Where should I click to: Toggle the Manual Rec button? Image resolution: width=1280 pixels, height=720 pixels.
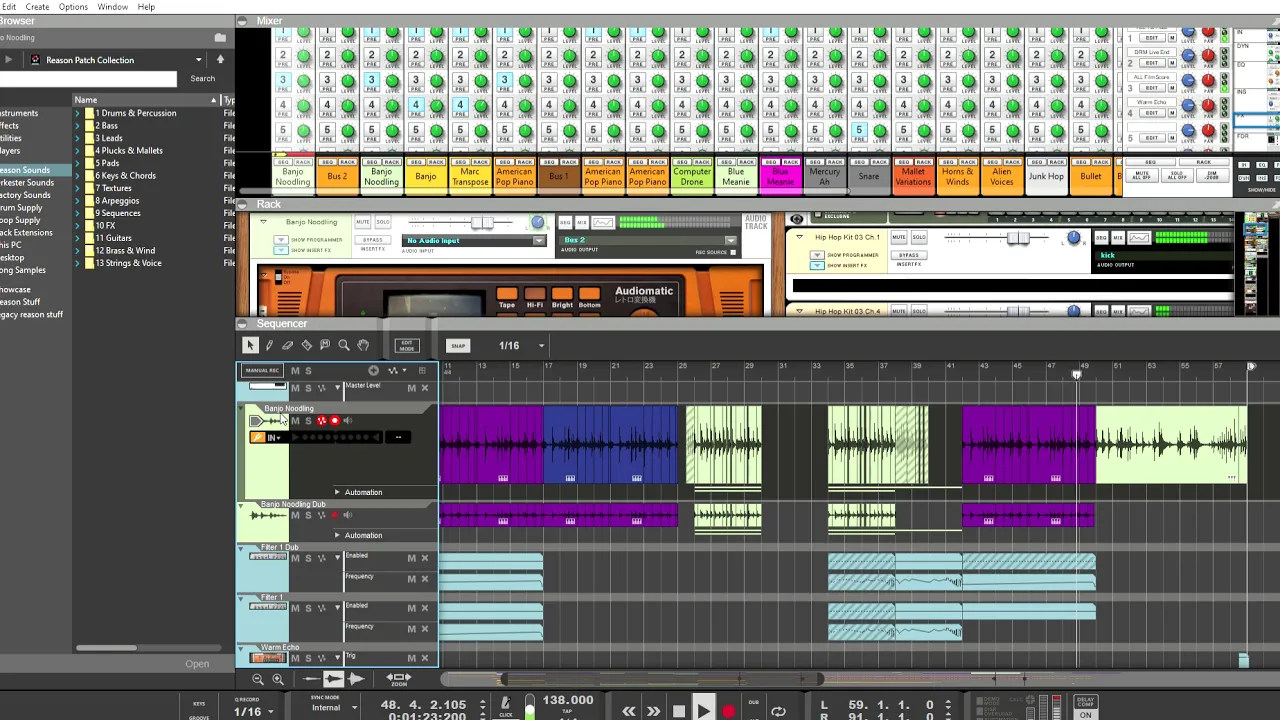click(x=262, y=370)
